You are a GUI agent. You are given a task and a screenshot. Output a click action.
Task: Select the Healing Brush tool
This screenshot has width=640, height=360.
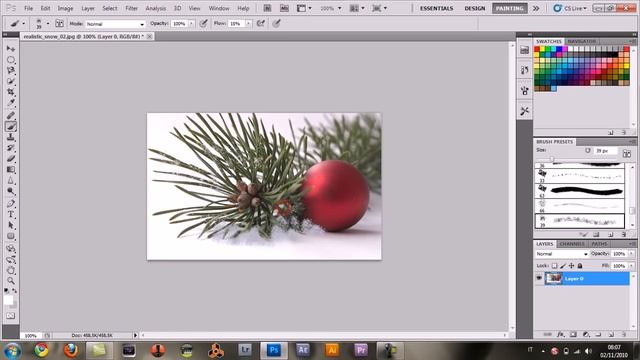11,116
